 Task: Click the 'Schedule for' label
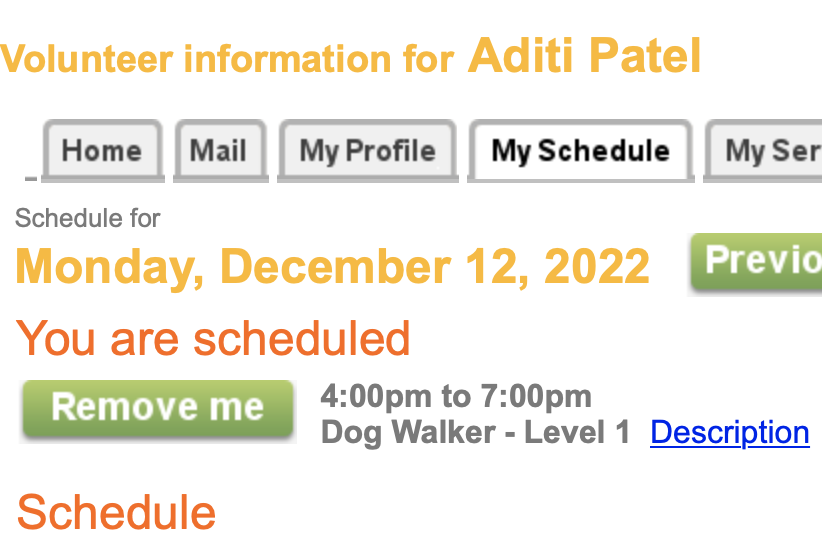(x=88, y=218)
